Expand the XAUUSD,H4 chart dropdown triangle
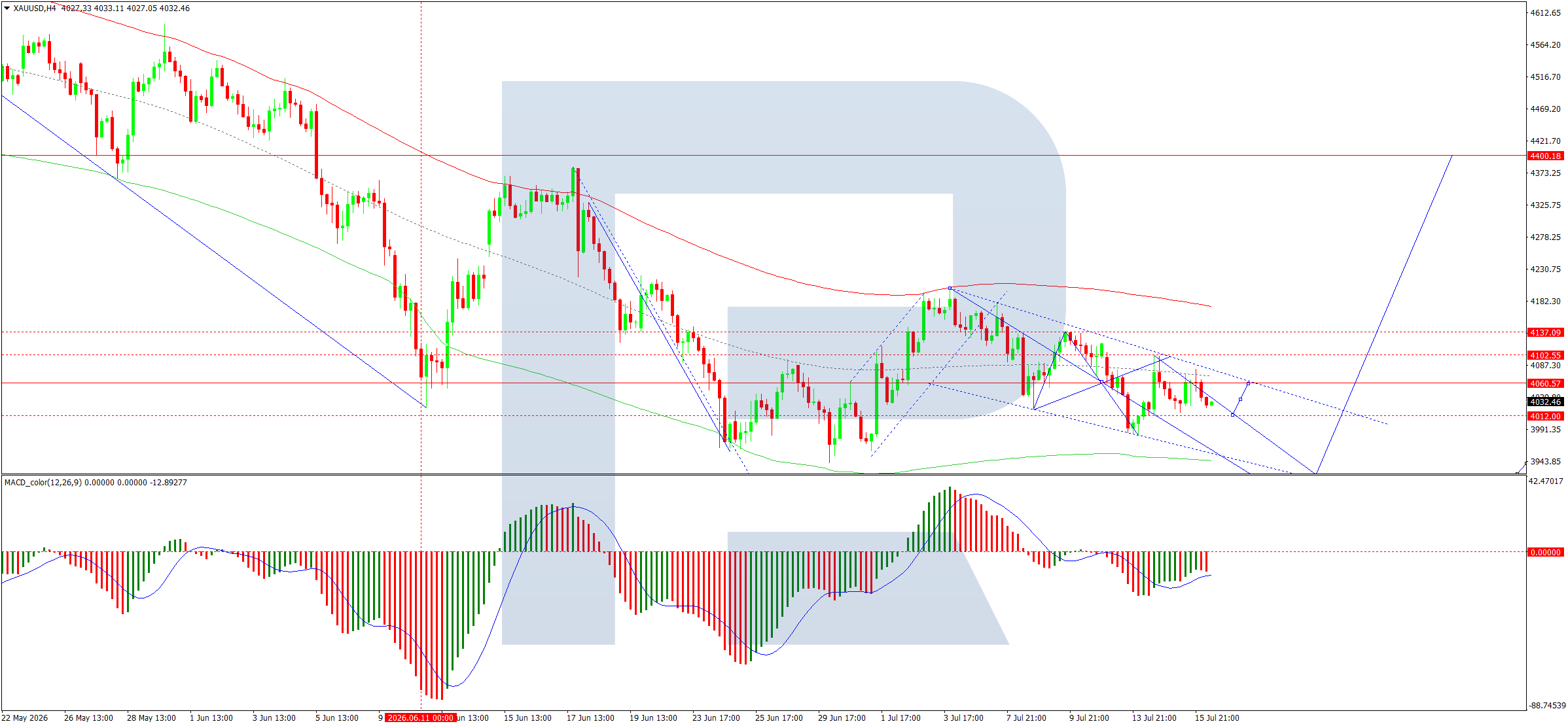Viewport: 1568px width, 726px height. click(7, 9)
